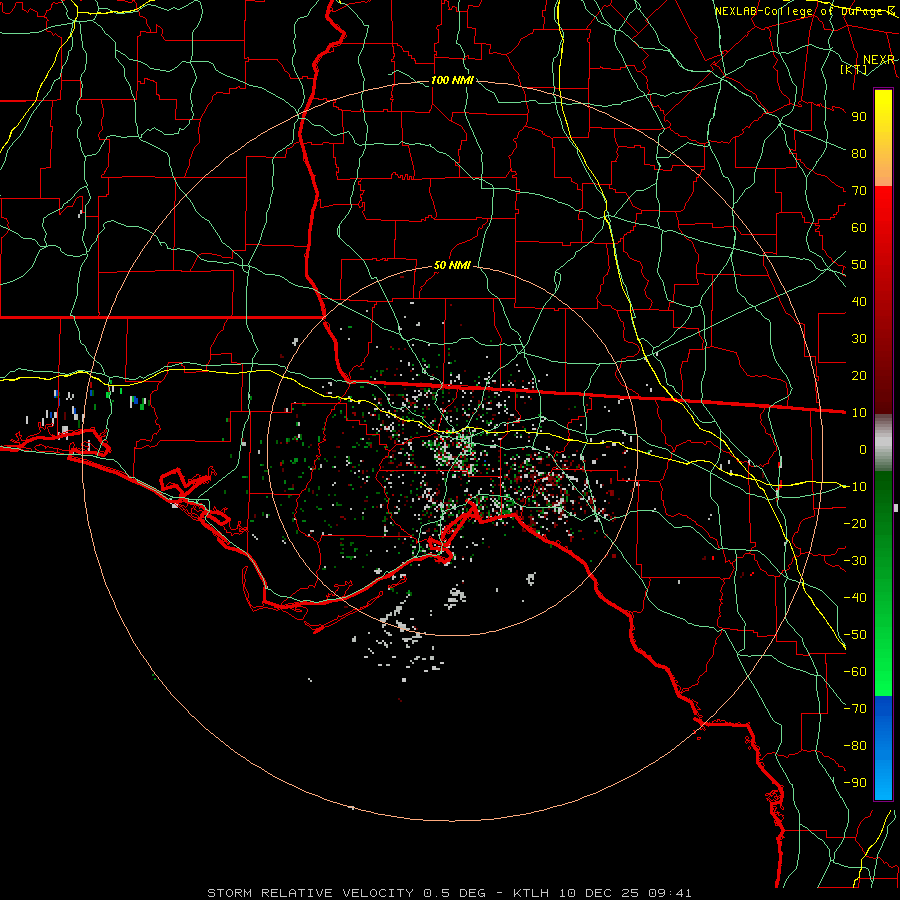Select the -60 knots scale label
900x900 pixels.
tap(855, 672)
